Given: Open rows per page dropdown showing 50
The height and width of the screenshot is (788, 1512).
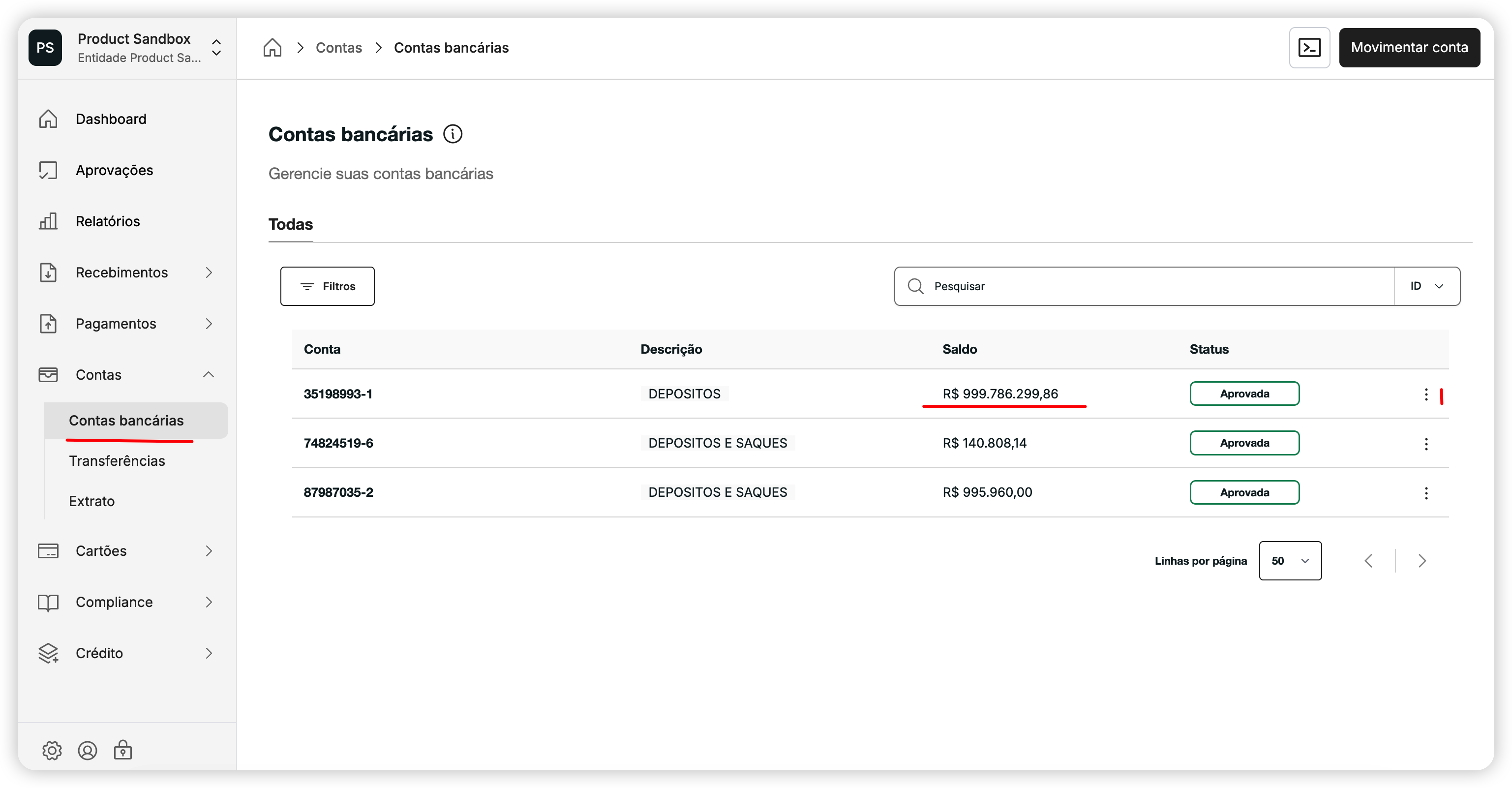Looking at the screenshot, I should point(1290,561).
